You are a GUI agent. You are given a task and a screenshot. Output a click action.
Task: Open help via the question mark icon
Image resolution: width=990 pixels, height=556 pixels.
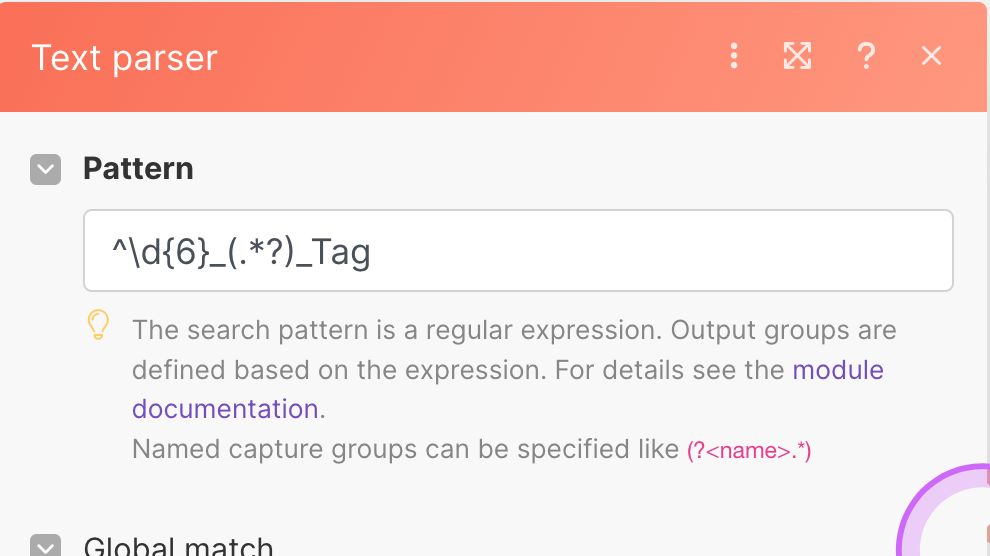866,56
